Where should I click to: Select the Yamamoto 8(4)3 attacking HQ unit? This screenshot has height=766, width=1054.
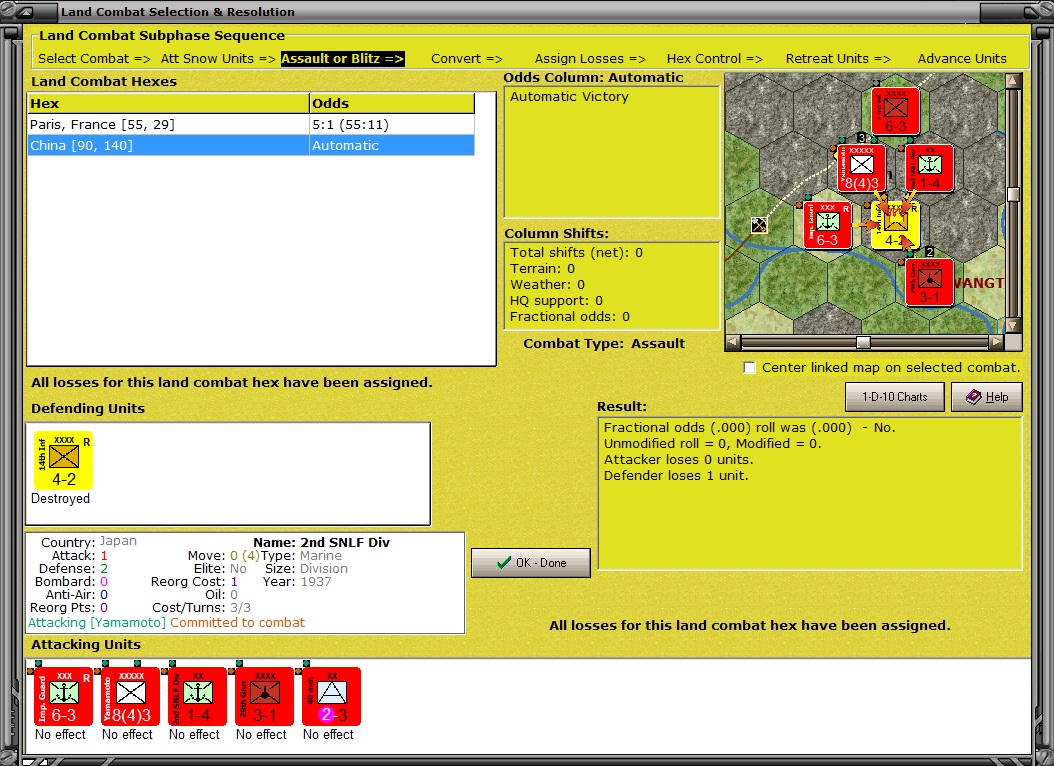(x=130, y=696)
